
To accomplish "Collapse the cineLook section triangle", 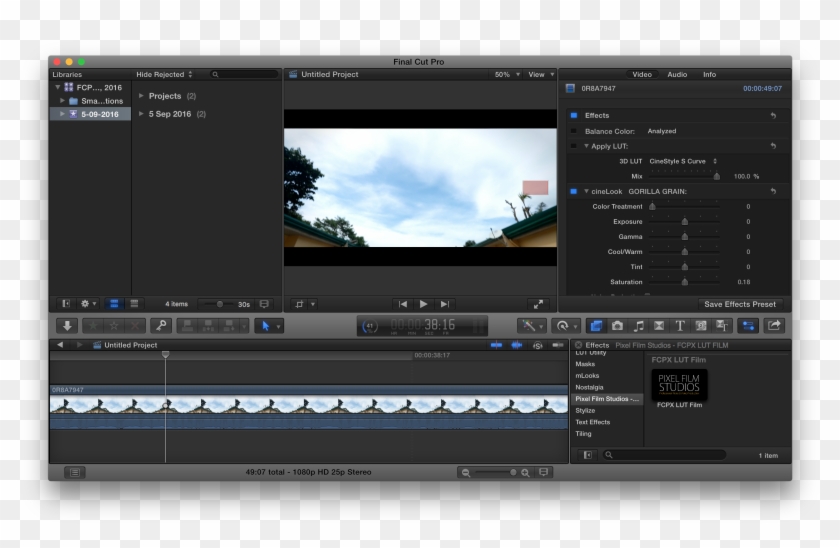I will point(586,191).
